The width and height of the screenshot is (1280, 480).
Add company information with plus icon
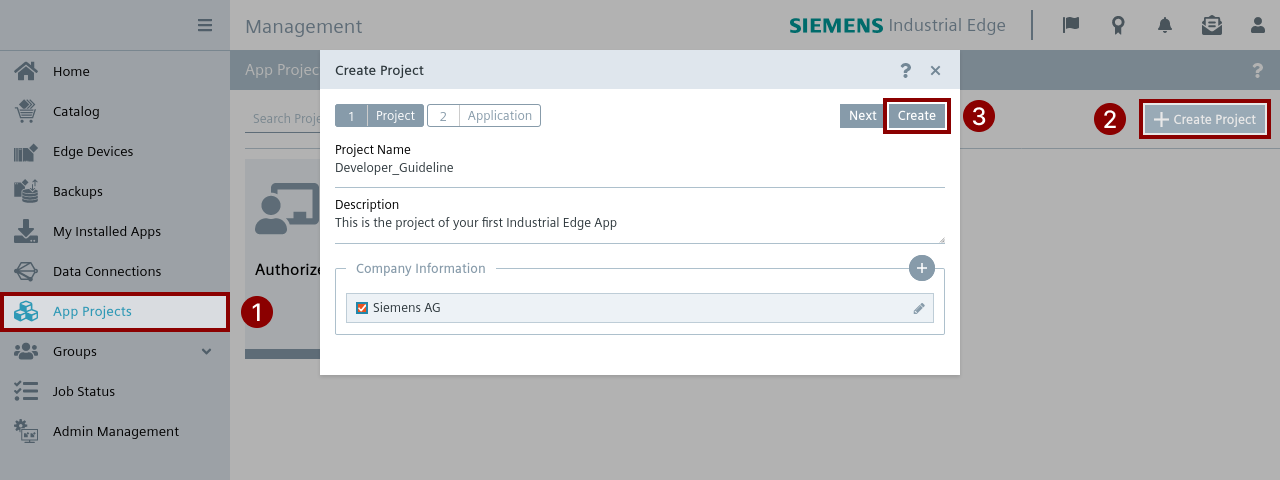(x=921, y=268)
